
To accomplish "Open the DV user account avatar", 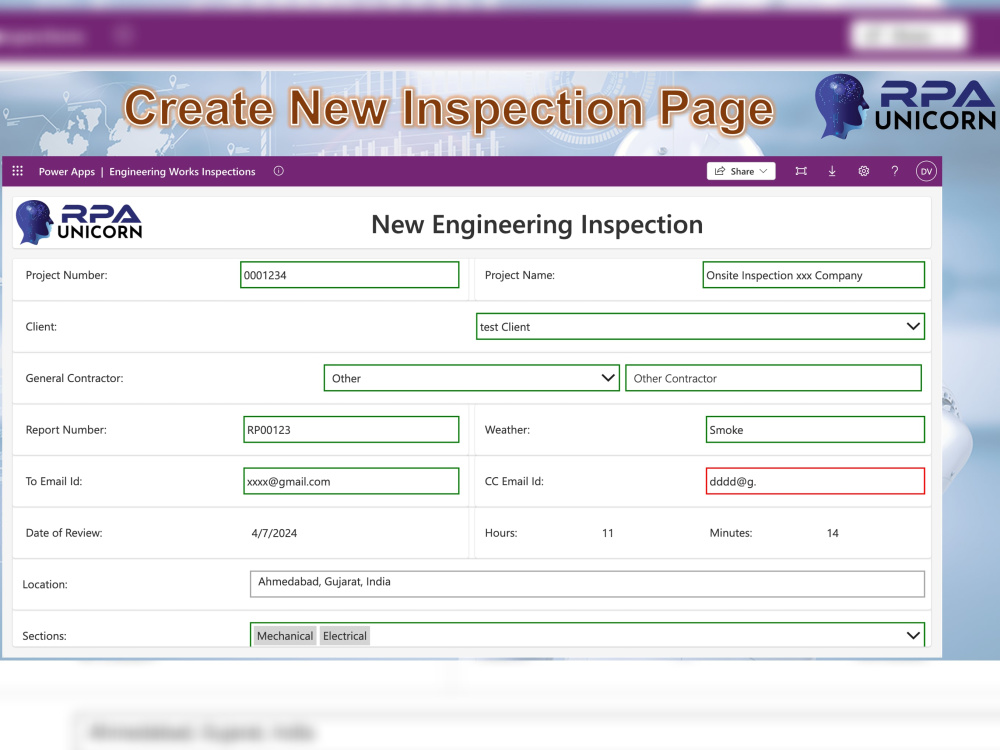I will 926,171.
